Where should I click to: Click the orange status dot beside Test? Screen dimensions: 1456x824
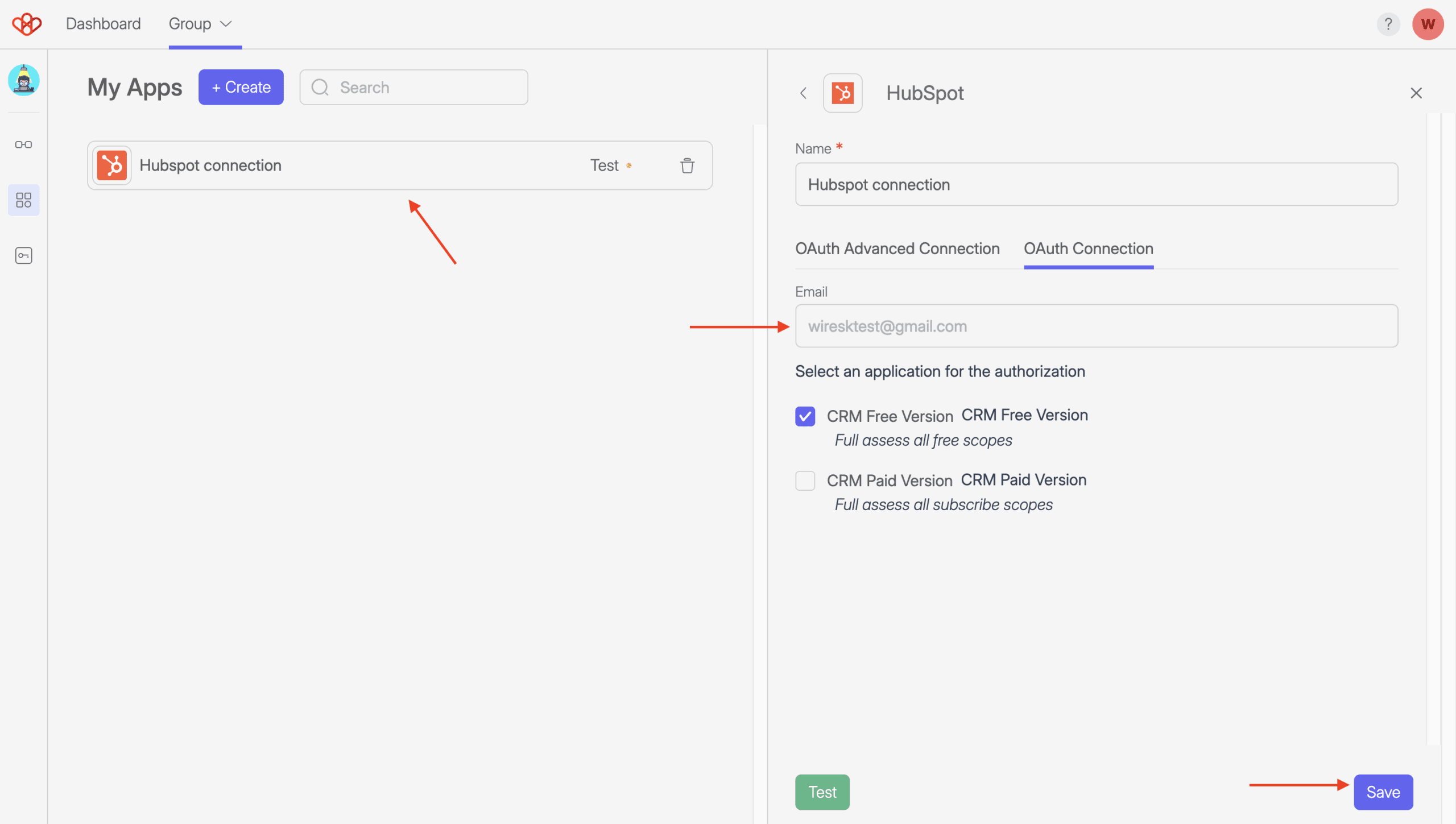click(629, 165)
